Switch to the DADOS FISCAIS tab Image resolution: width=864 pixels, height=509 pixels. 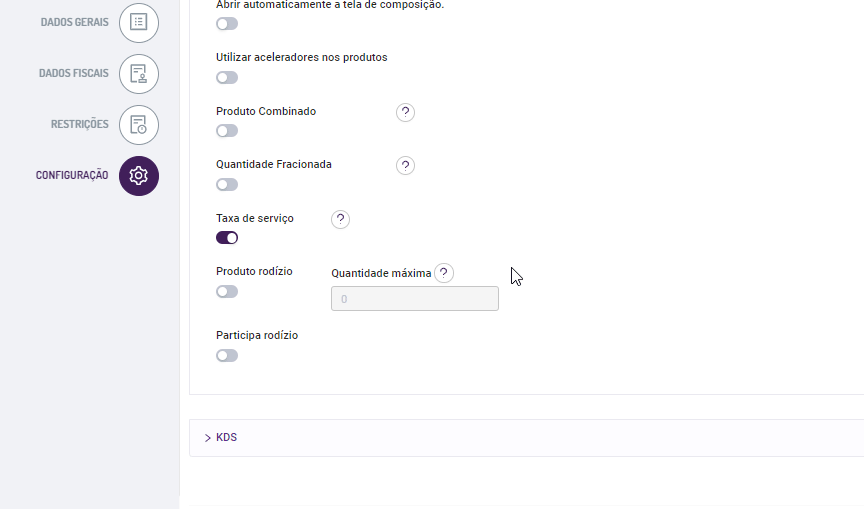[x=74, y=74]
